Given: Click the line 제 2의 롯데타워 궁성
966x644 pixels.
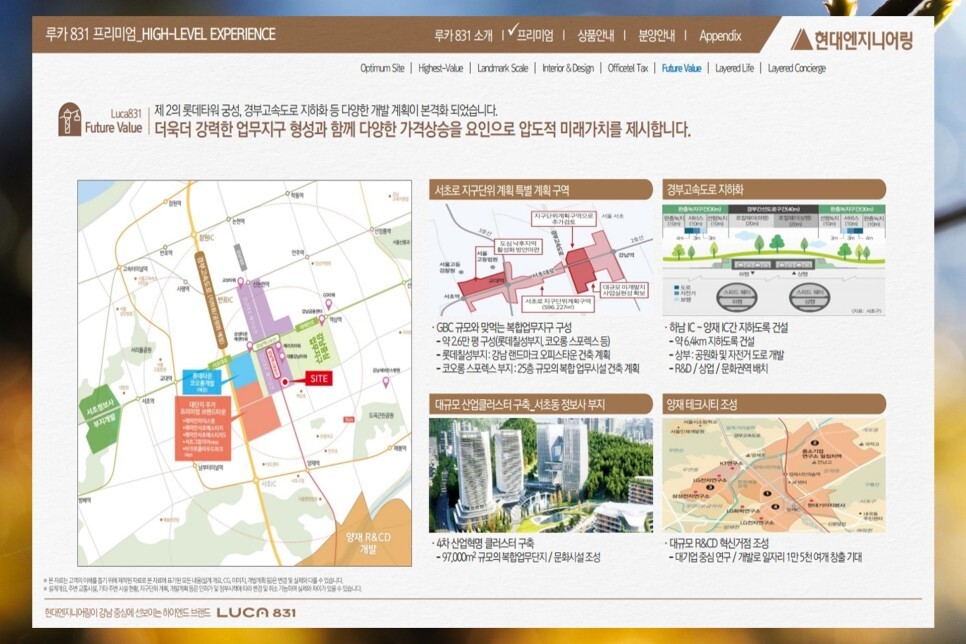Looking at the screenshot, I should point(326,110).
